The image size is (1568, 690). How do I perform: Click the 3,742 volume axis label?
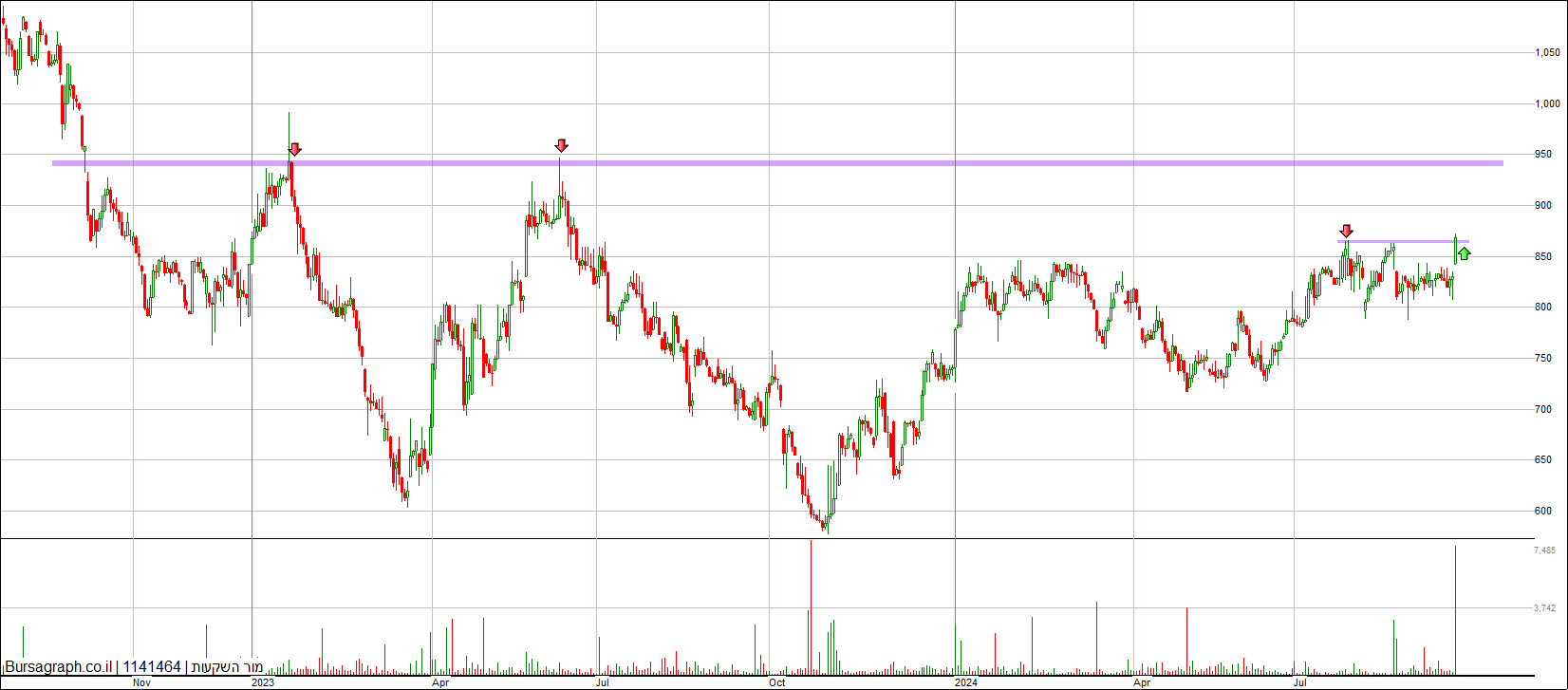(x=1544, y=608)
